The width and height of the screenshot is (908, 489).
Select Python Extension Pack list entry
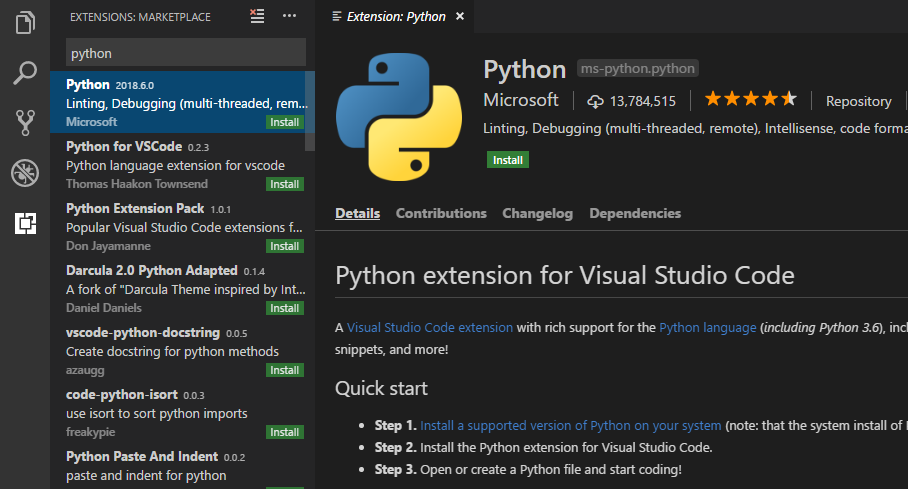[182, 226]
